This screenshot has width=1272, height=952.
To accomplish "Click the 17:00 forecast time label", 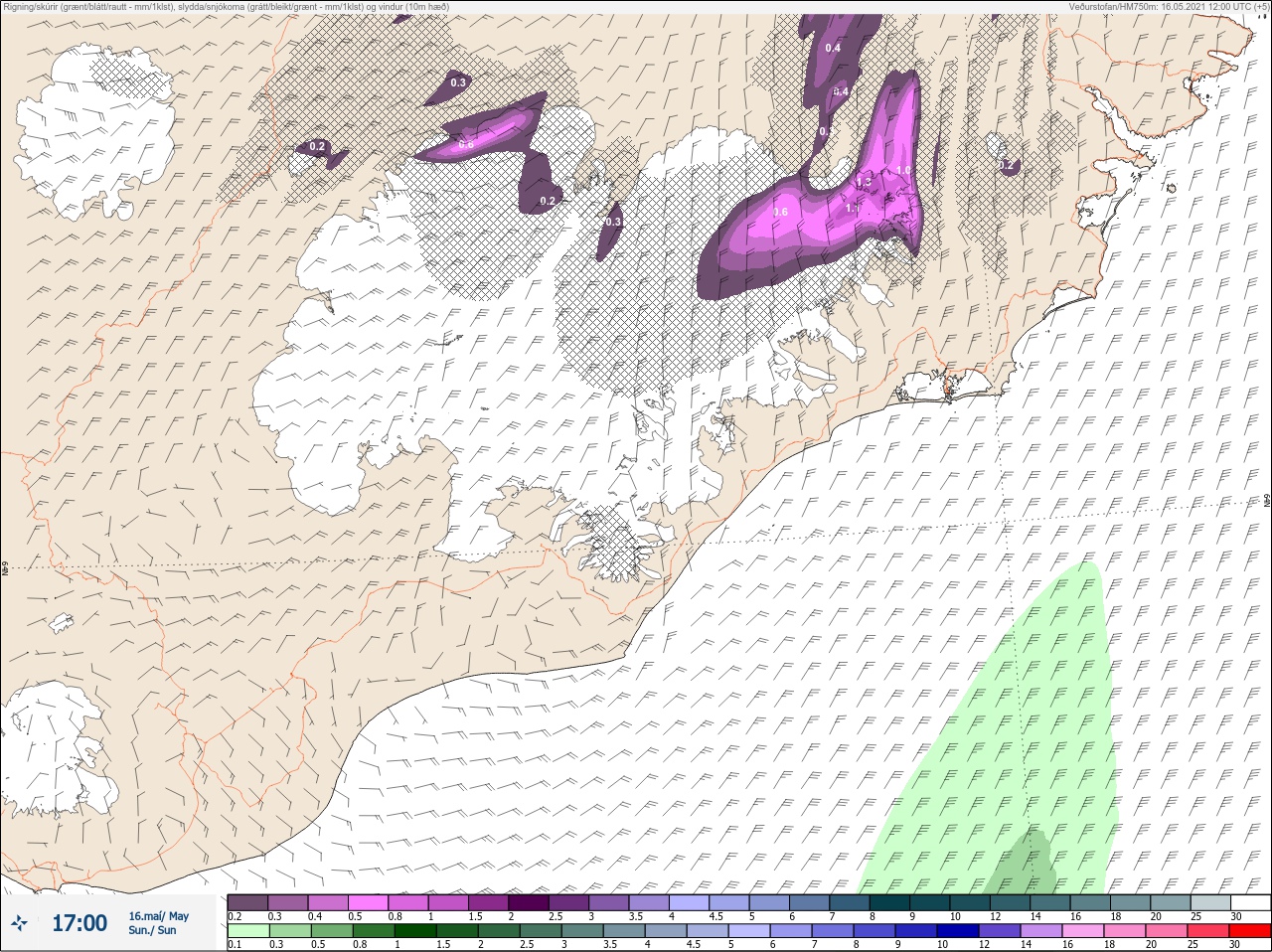I will pyautogui.click(x=79, y=923).
